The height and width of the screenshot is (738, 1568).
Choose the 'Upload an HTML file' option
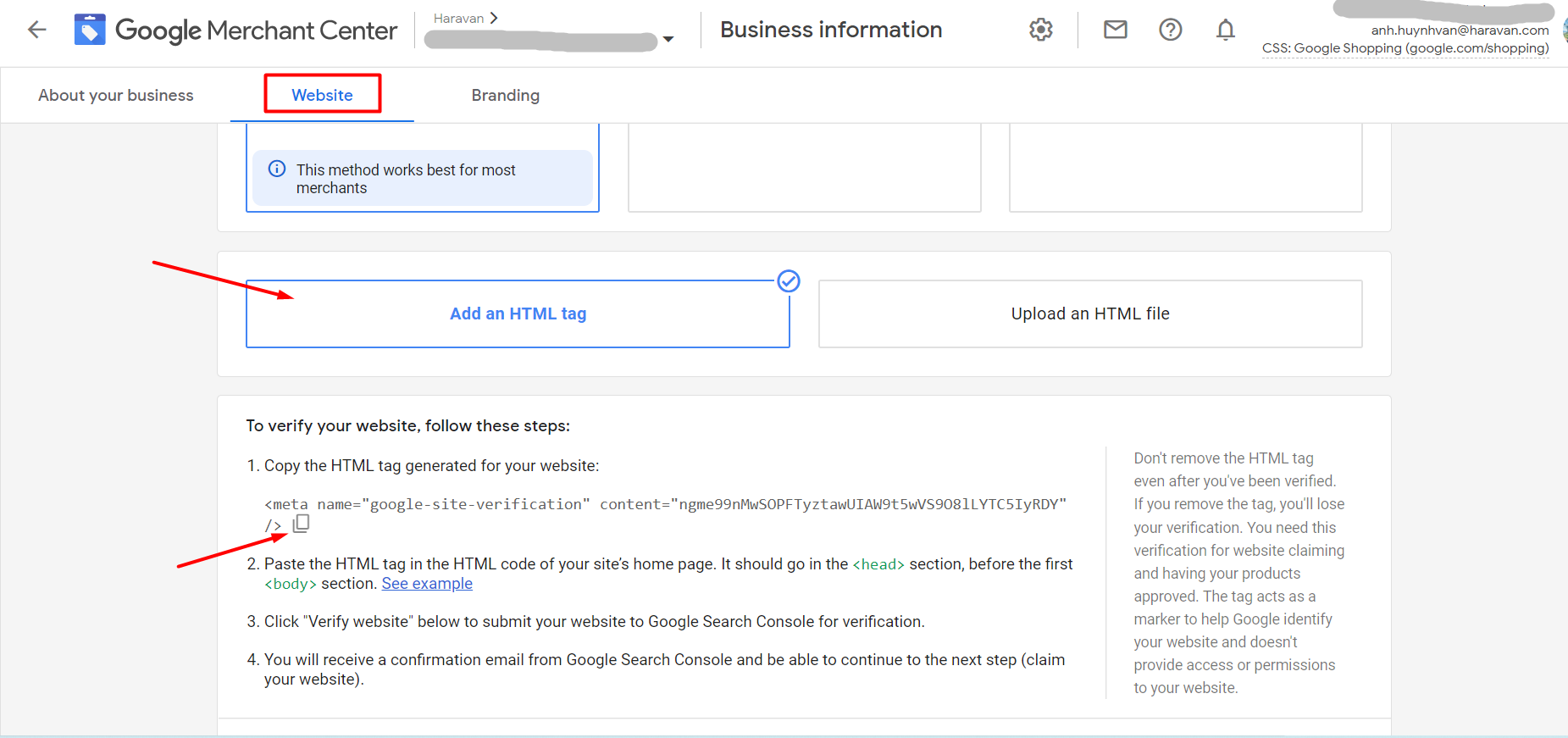click(1089, 314)
